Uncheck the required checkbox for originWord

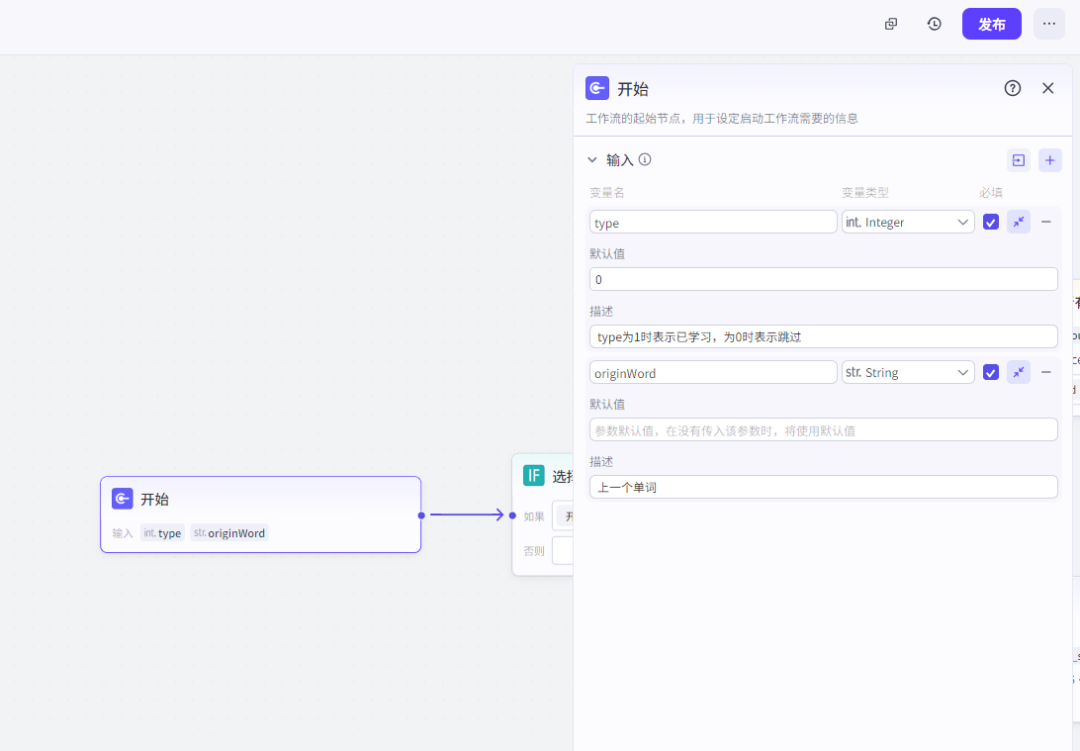click(990, 372)
